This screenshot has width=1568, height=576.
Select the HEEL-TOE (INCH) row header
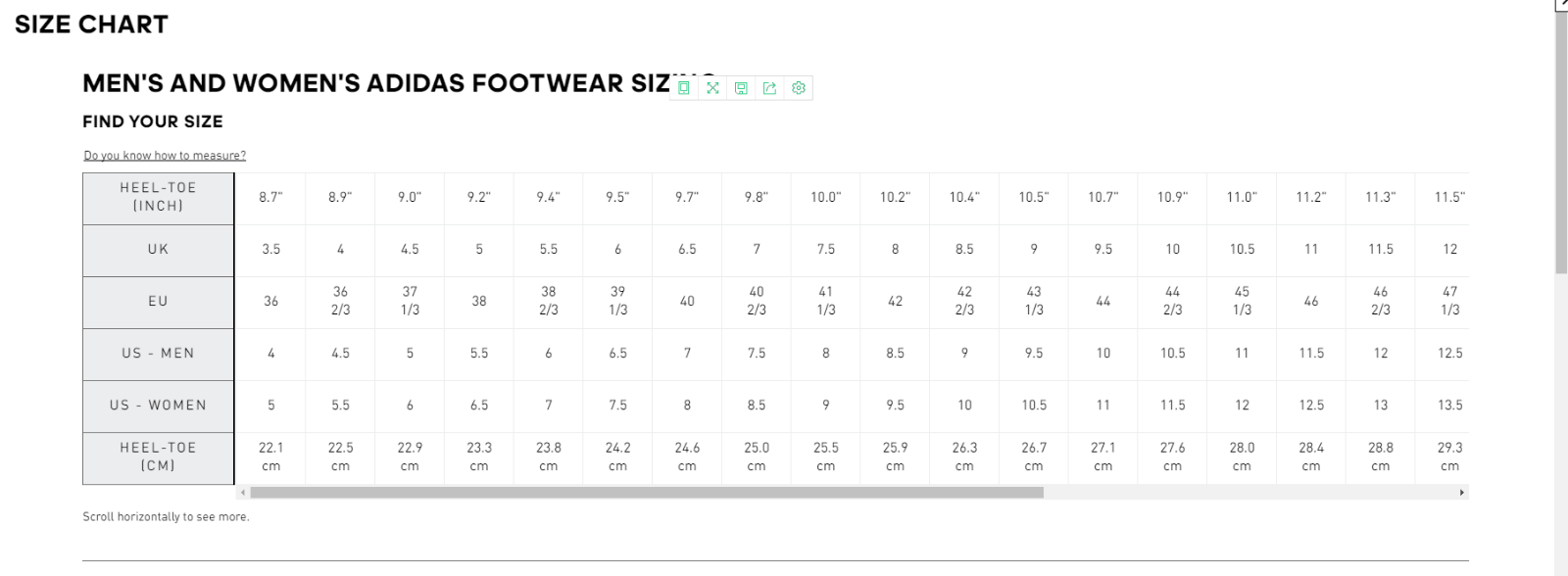(158, 197)
